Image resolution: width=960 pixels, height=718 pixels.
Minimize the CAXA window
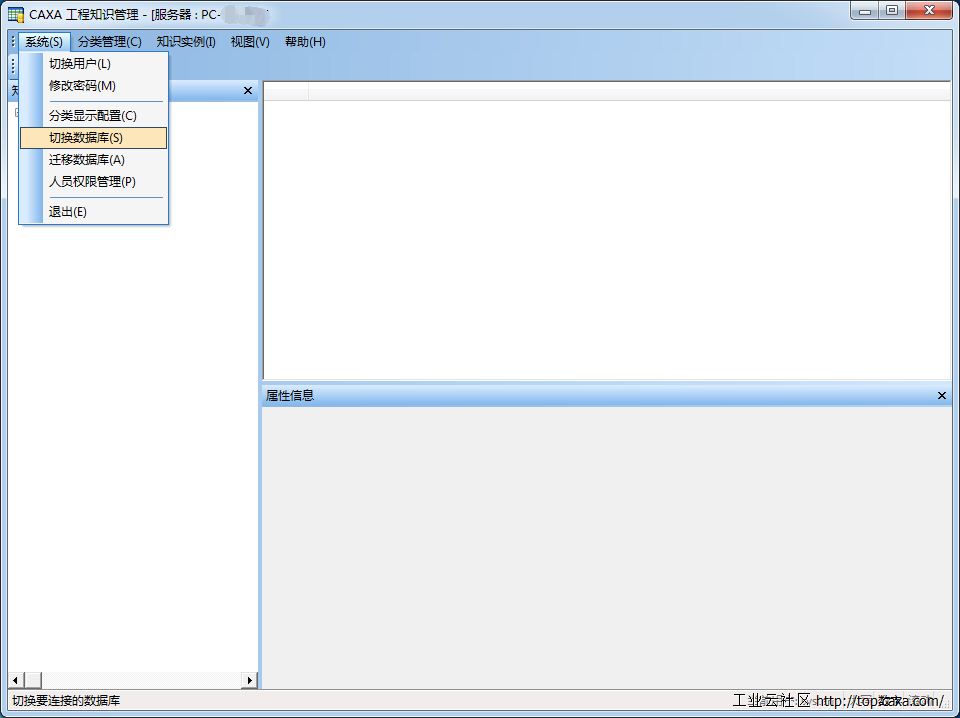tap(864, 10)
